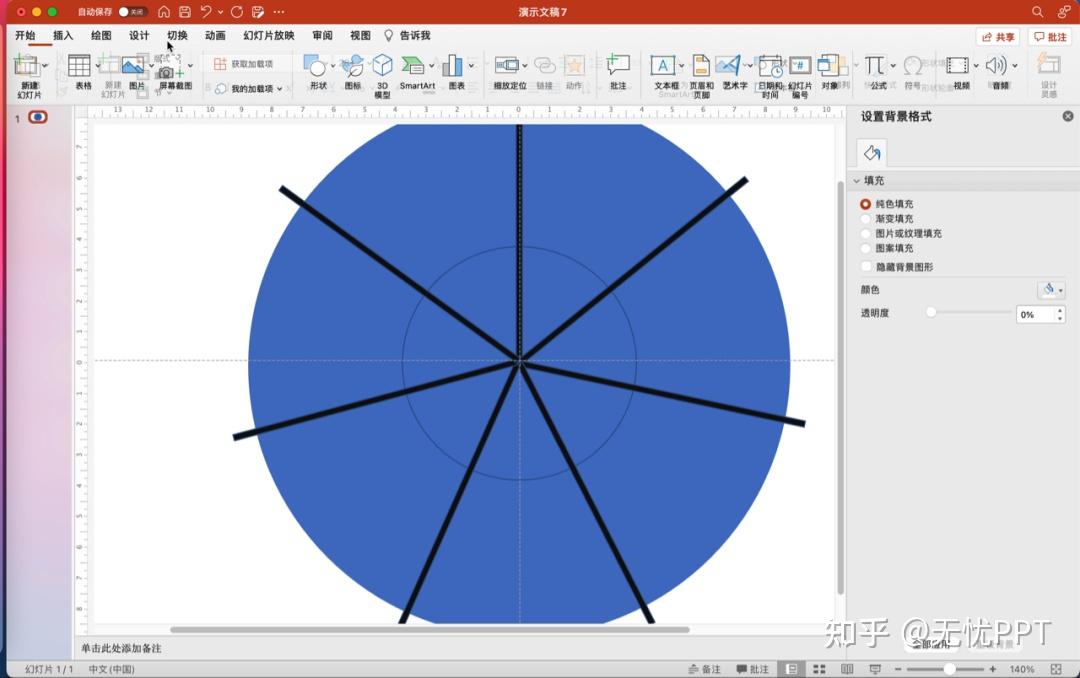The image size is (1080, 678).
Task: Click the 文本框 text box icon
Action: [663, 66]
